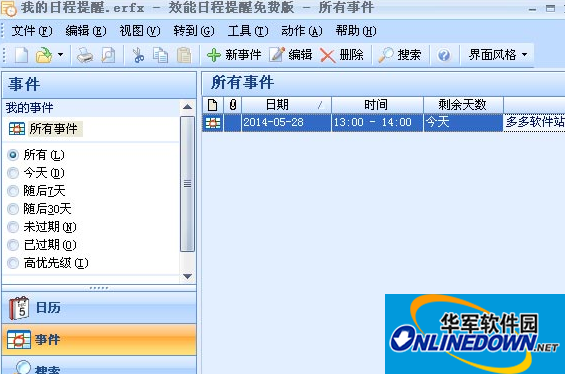The image size is (565, 374).
Task: Select the 今天(D) radio button
Action: pos(13,173)
